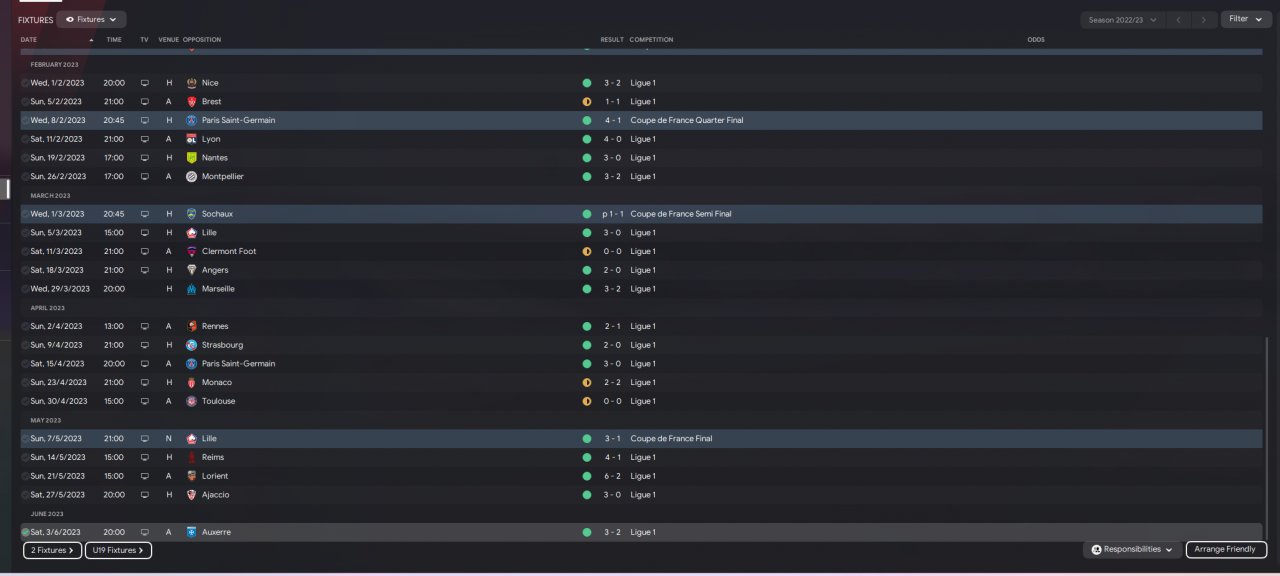
Task: Toggle the circle checkbox beside Wed, 1/2/2023
Action: [26, 83]
